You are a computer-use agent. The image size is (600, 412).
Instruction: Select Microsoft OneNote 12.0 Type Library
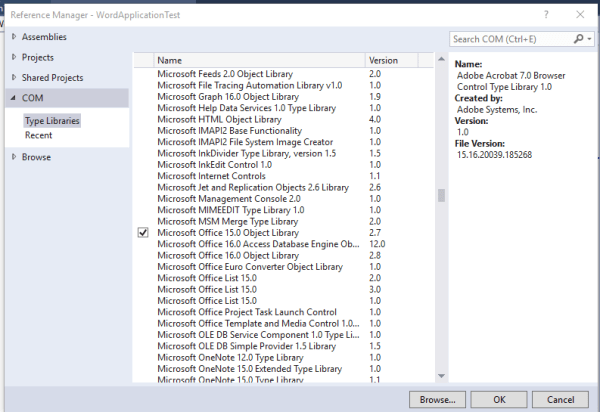pos(284,358)
